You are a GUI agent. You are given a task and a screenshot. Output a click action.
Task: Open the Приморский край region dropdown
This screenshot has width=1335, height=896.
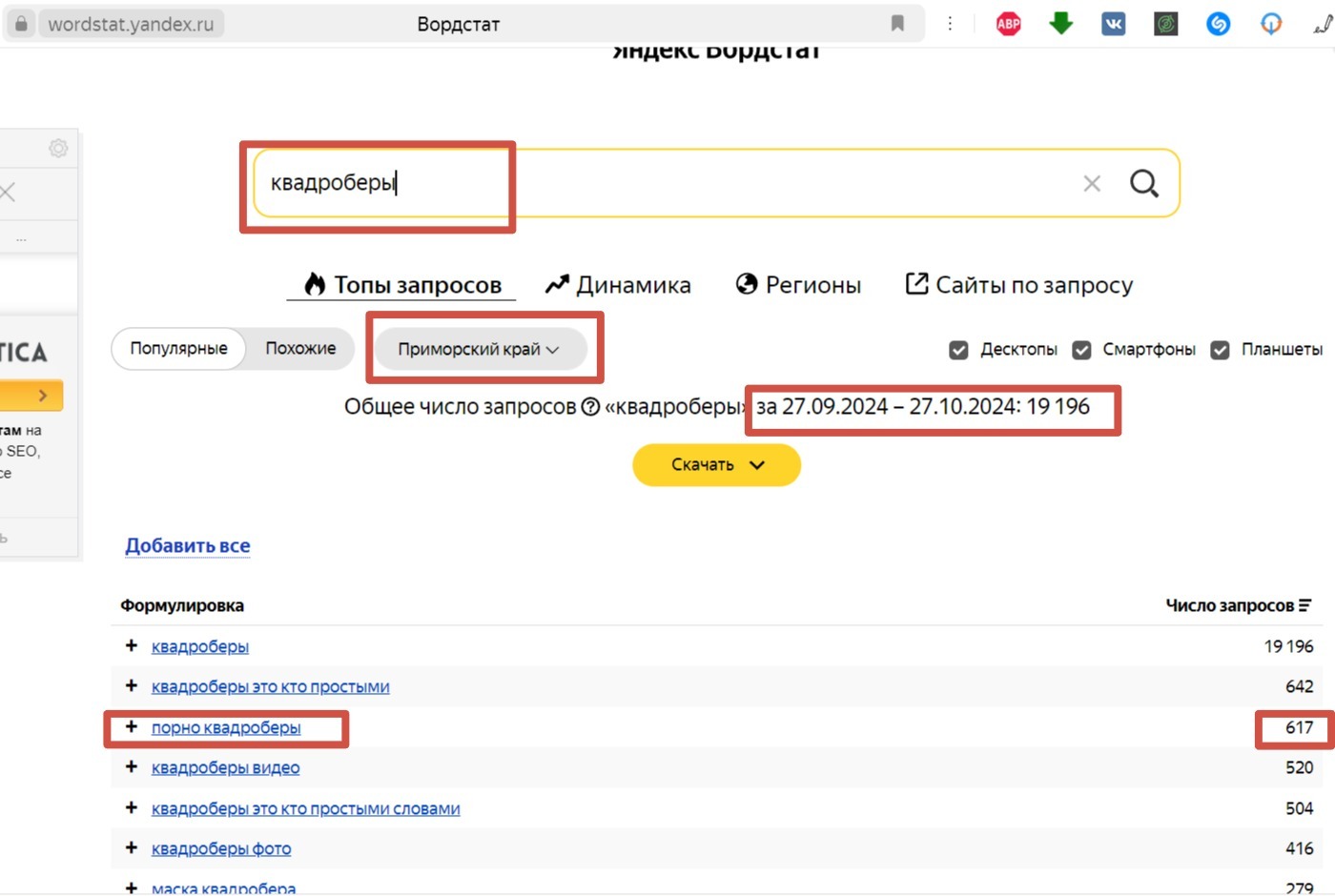point(479,350)
